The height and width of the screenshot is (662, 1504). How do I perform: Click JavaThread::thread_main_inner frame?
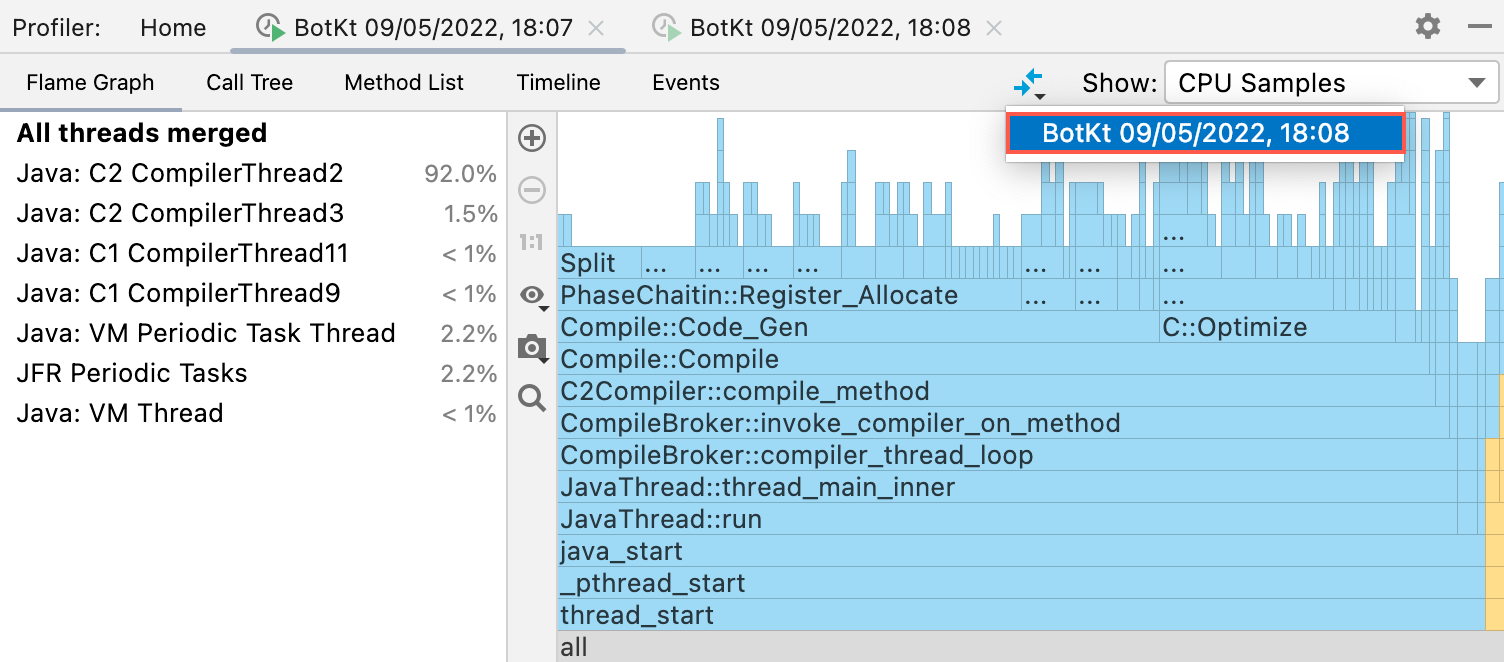(x=1007, y=488)
